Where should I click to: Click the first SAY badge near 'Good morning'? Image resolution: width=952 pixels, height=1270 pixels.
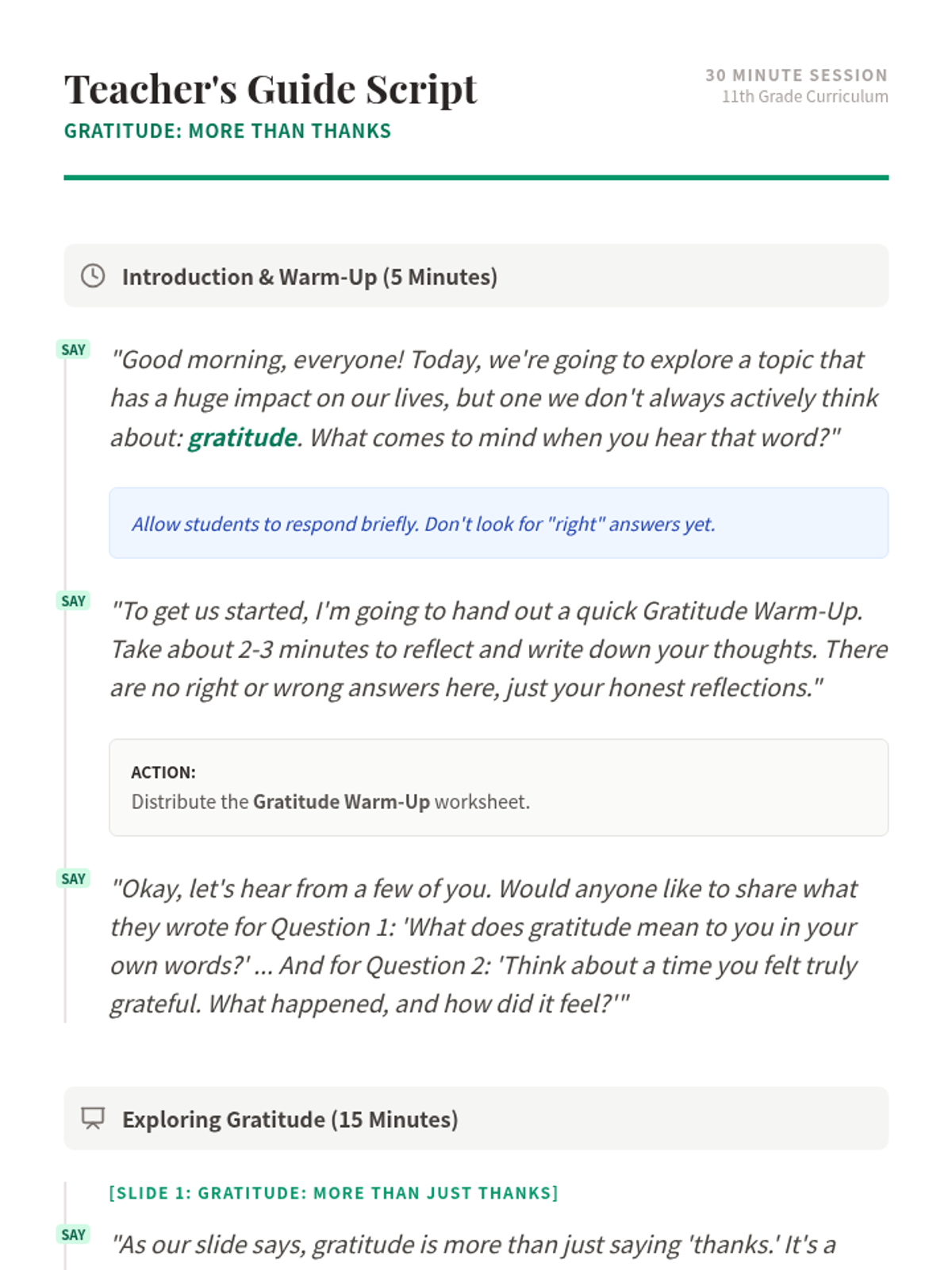click(73, 349)
